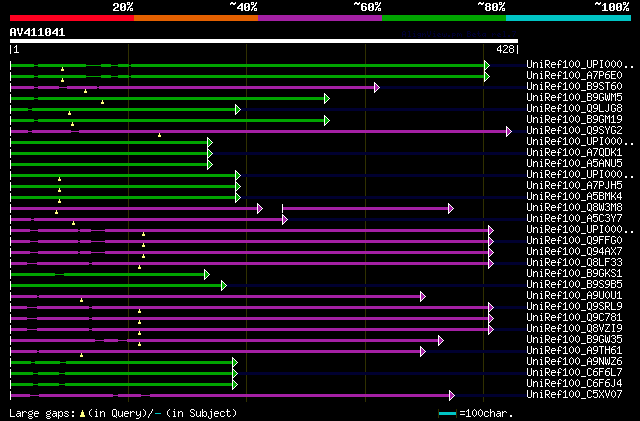Select the AV411041 query name
Image resolution: width=640 pixels, height=421 pixels.
pos(37,32)
